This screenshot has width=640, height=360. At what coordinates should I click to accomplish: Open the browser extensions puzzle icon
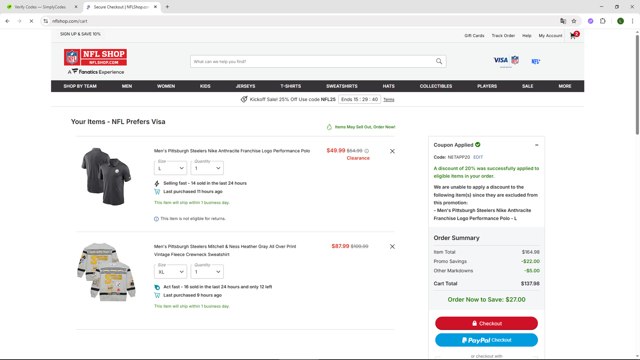coord(603,21)
